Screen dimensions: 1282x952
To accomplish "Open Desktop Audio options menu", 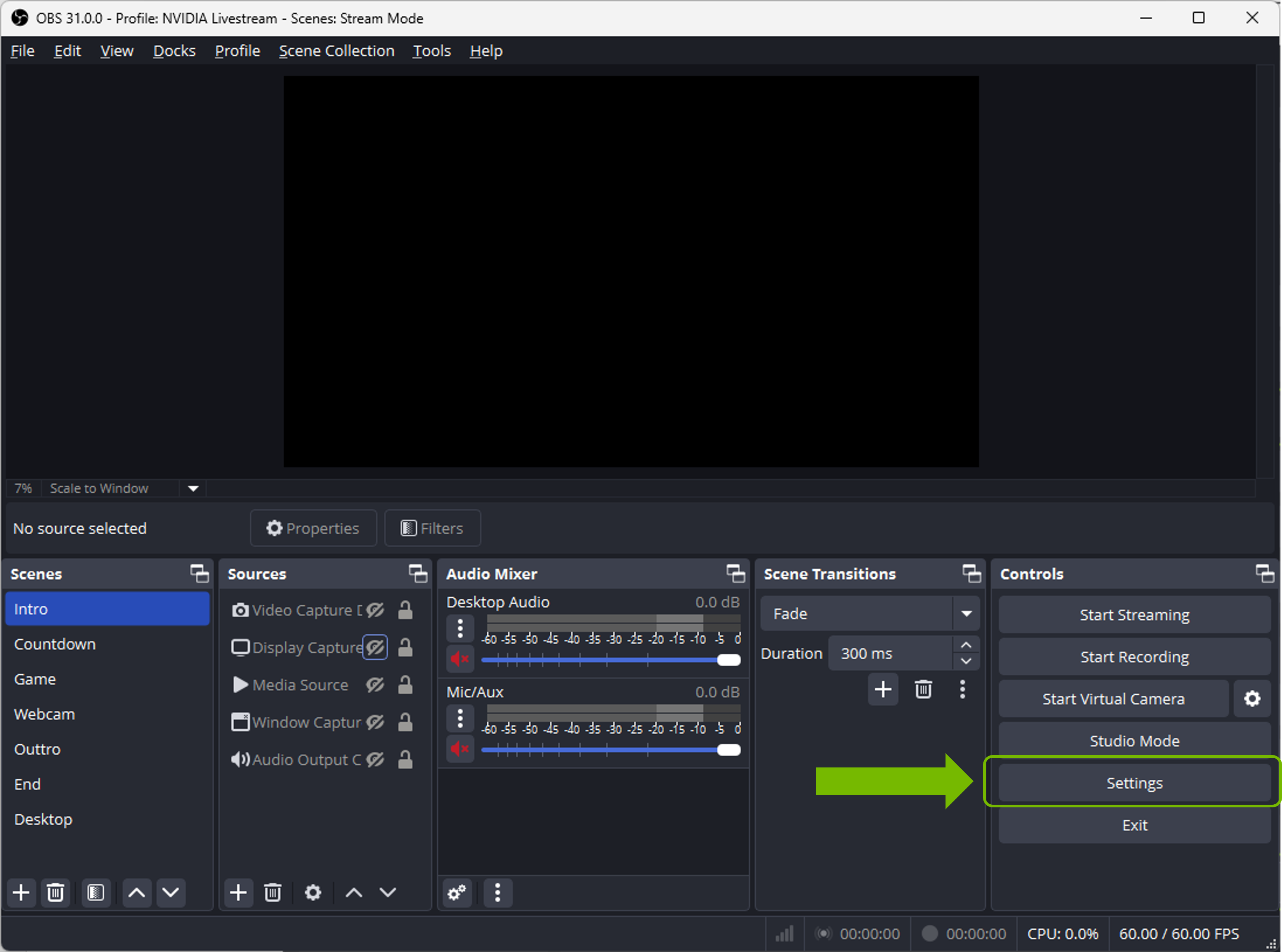I will pos(459,628).
